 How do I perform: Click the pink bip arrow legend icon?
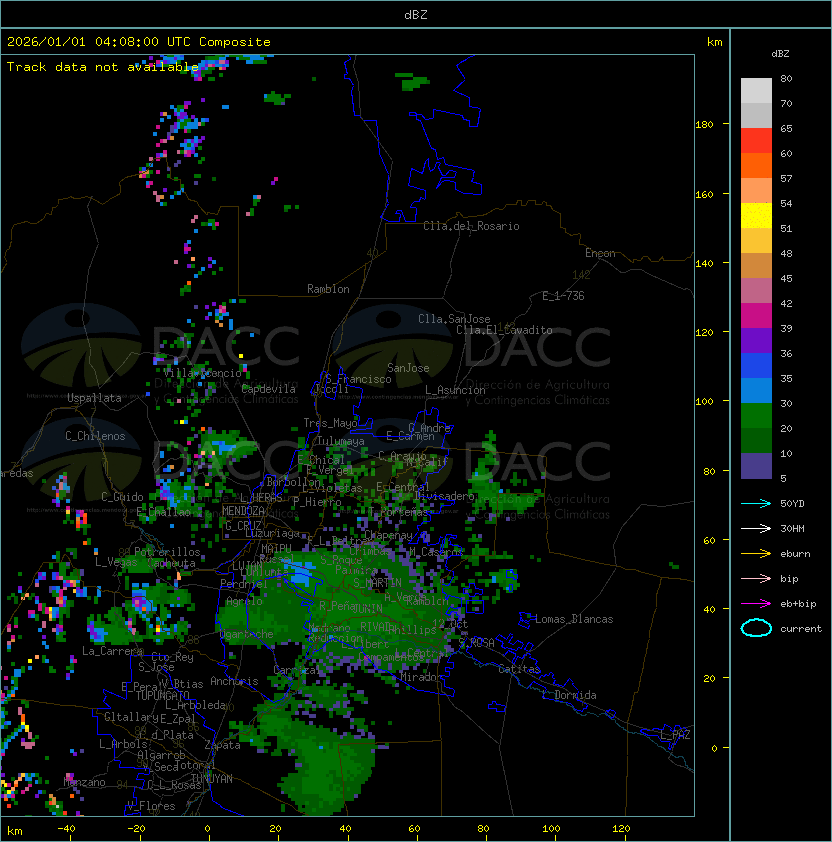(x=756, y=578)
